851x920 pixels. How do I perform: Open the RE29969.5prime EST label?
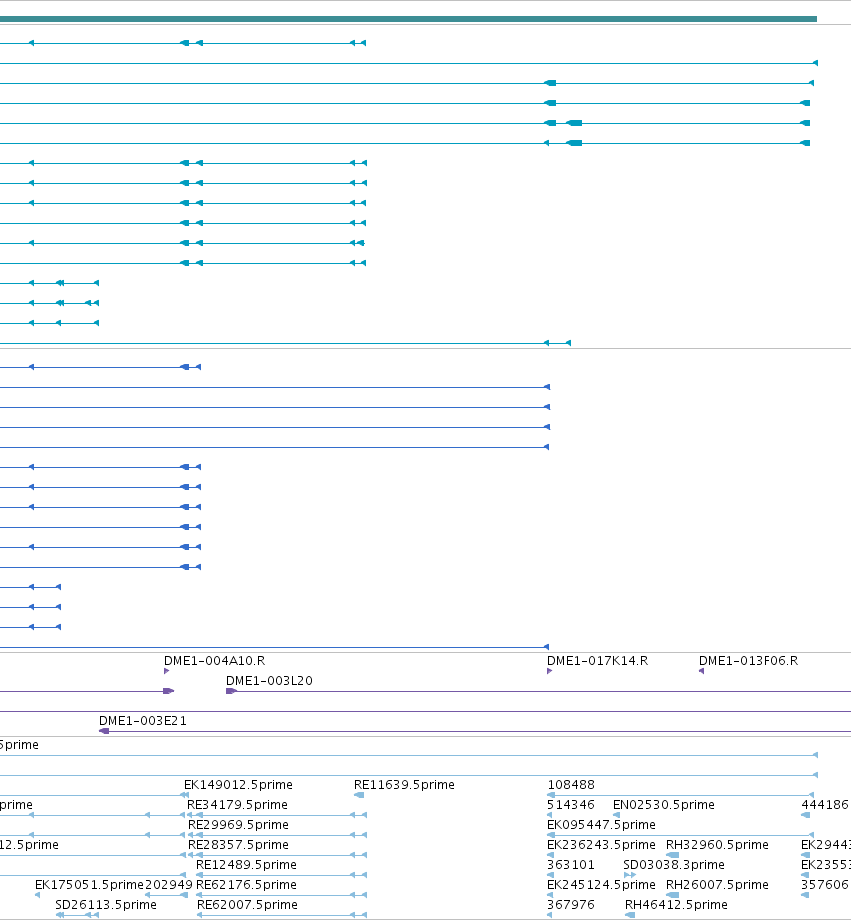click(238, 824)
